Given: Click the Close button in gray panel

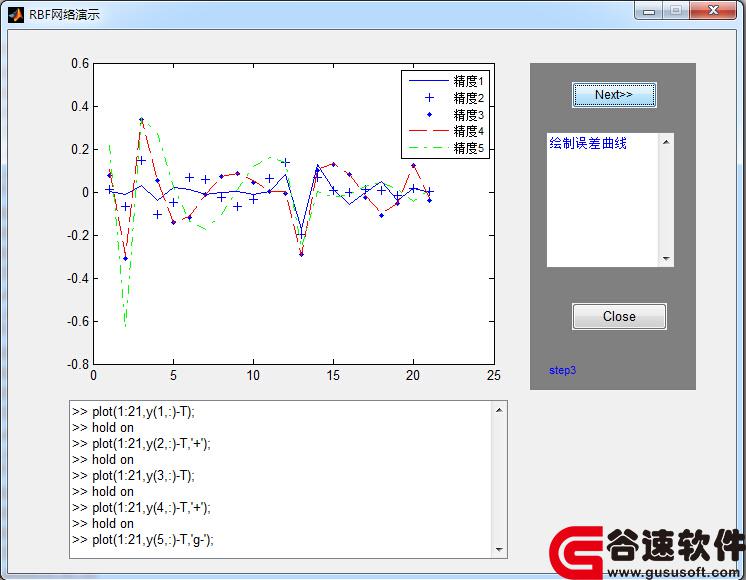Looking at the screenshot, I should [619, 316].
